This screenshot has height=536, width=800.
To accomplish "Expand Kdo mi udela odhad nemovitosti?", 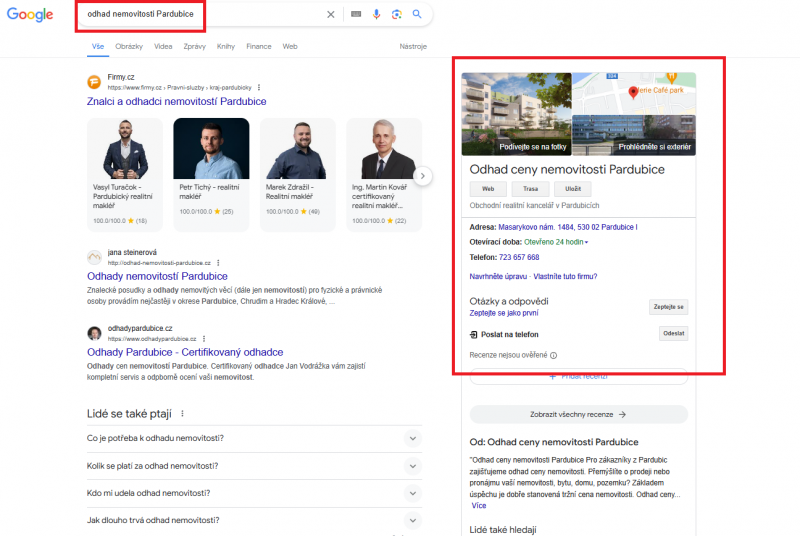I will [254, 493].
